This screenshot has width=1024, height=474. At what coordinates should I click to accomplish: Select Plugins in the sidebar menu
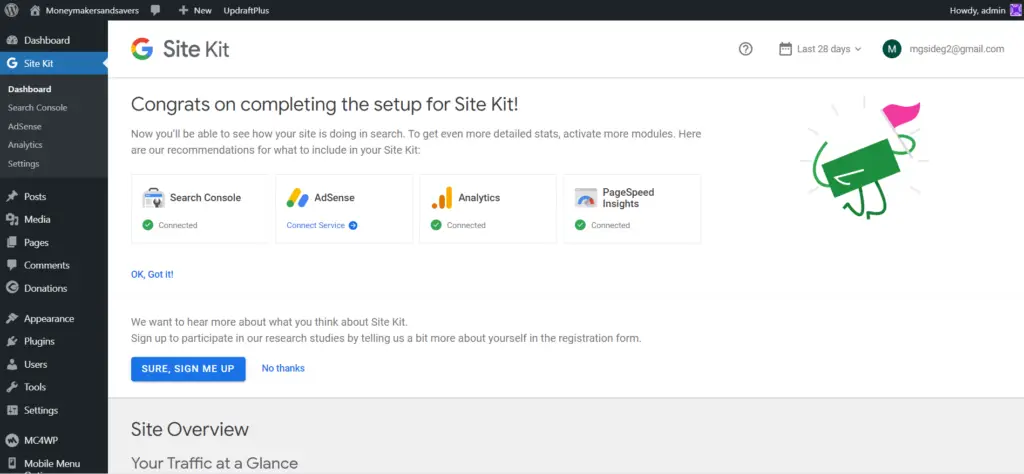click(x=39, y=341)
